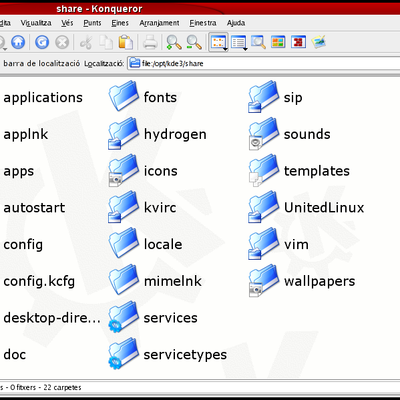Select the vim folder icon
Viewport: 400px width, 400px height.
tap(264, 243)
